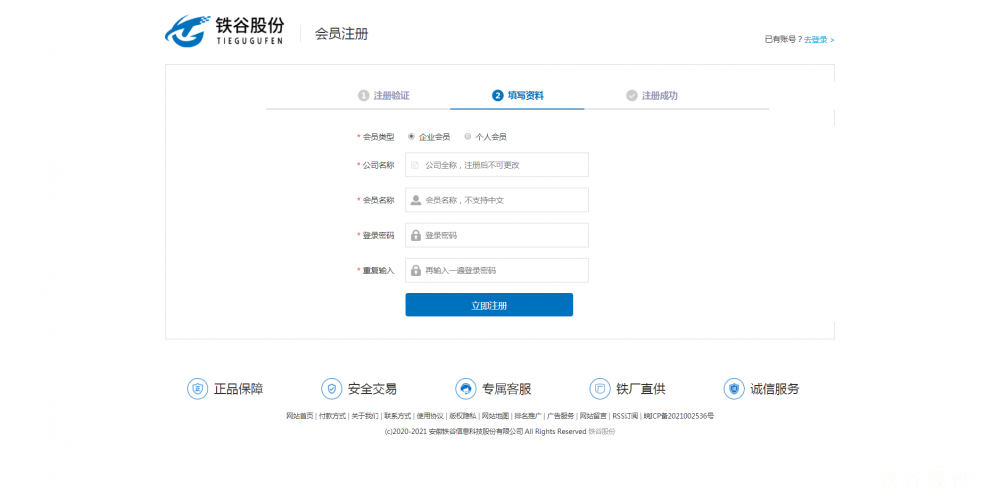Click the lock icon in 登录密码 field

point(416,235)
